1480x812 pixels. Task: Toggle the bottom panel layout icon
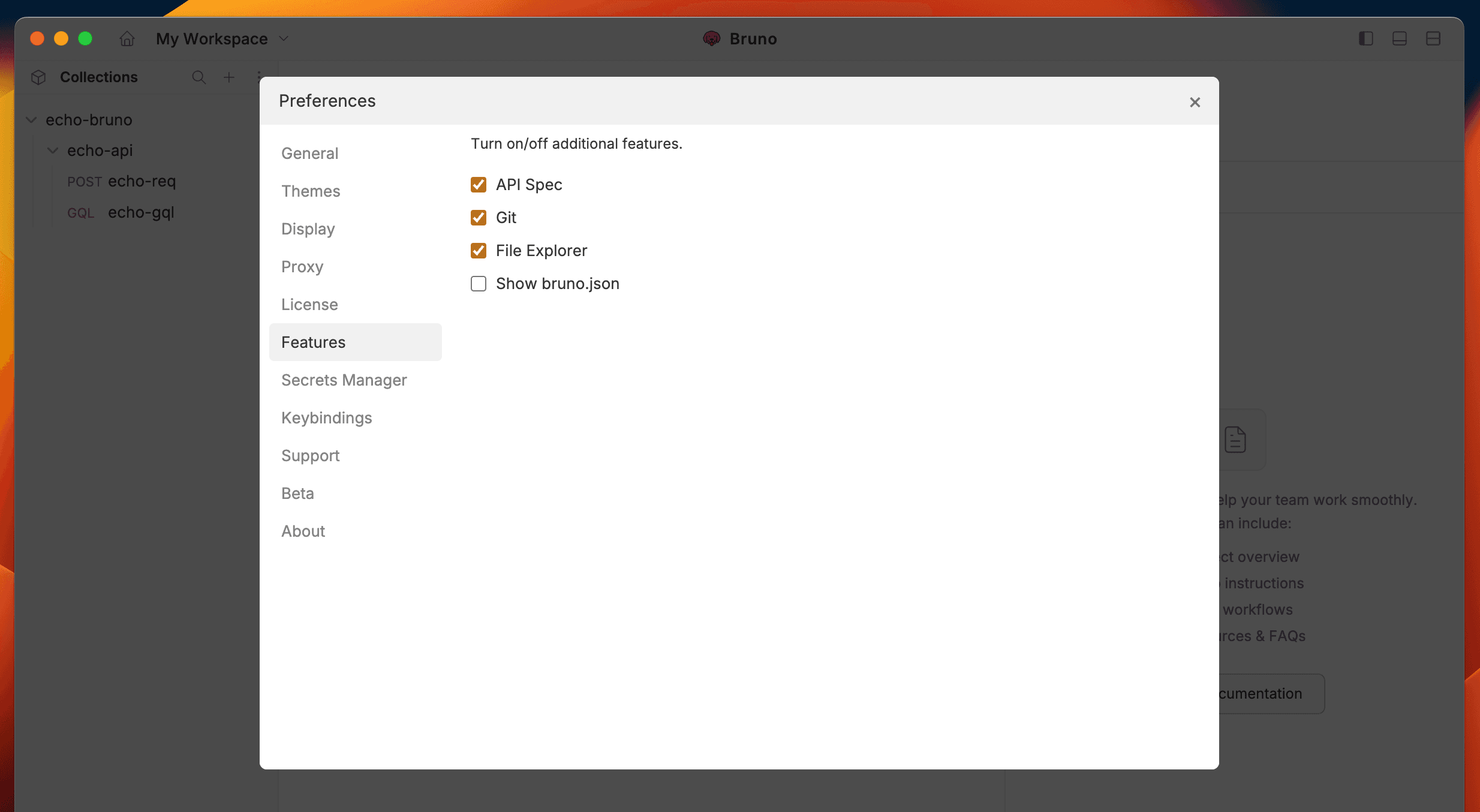(x=1399, y=39)
